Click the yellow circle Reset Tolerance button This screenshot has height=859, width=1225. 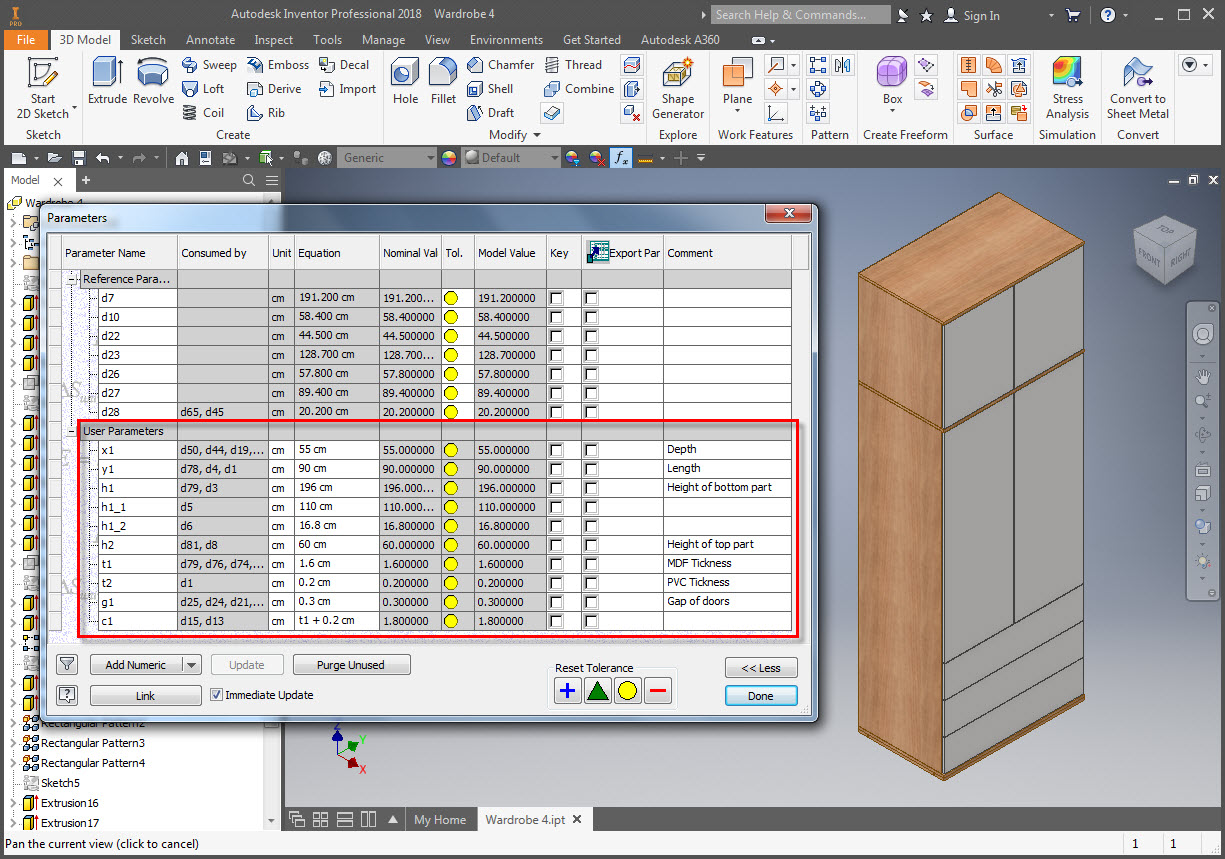pyautogui.click(x=627, y=690)
